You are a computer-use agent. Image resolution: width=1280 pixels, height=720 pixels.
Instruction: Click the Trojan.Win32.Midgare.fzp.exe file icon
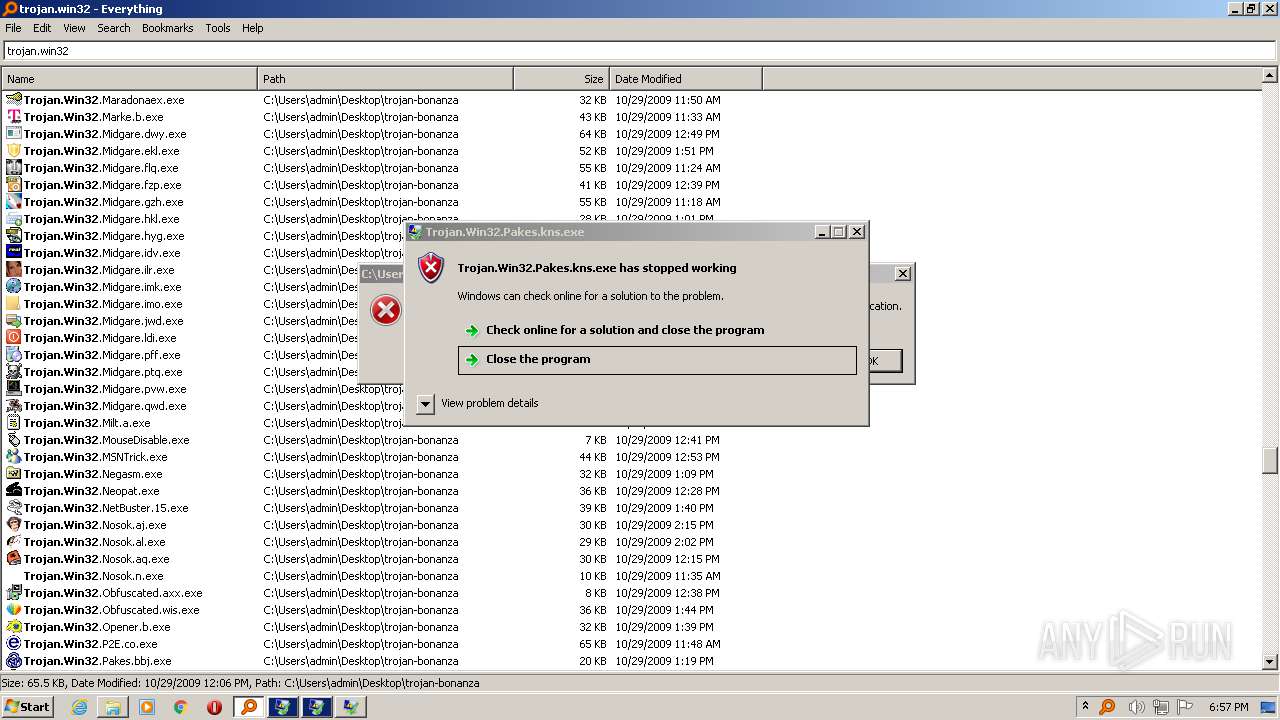click(14, 185)
